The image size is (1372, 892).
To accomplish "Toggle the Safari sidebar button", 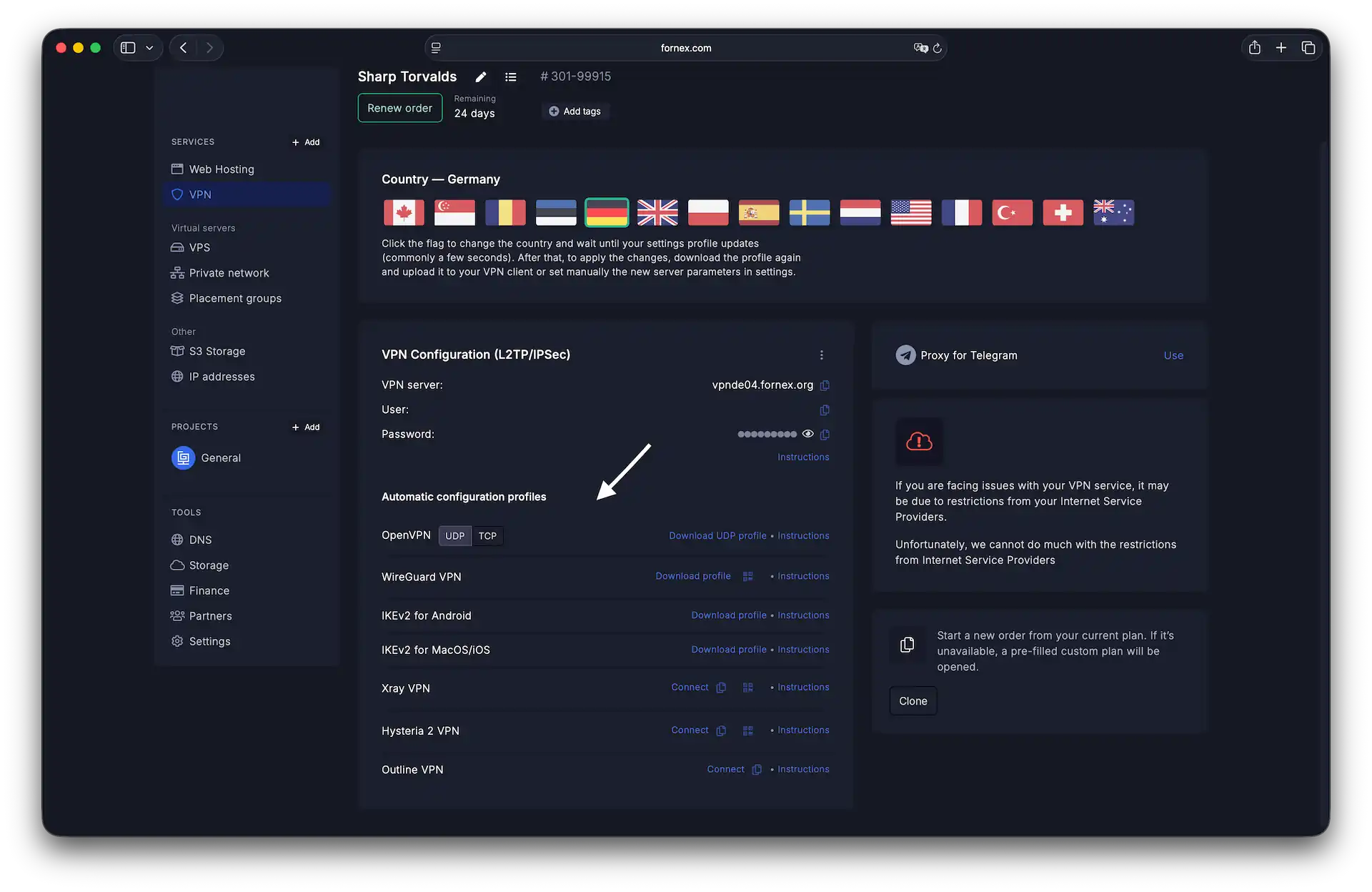I will 128,48.
